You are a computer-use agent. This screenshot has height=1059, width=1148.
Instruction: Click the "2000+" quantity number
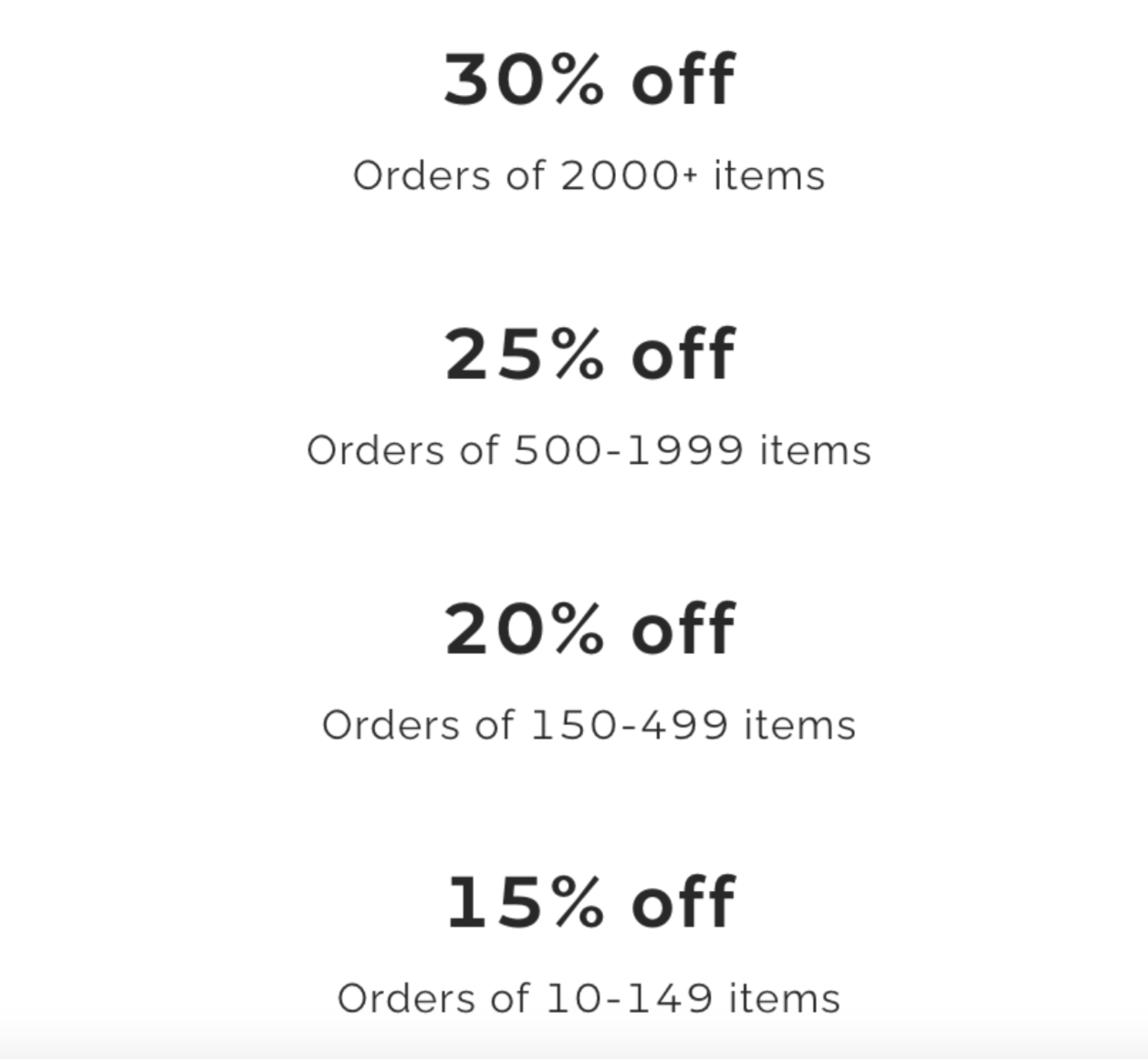[x=629, y=175]
